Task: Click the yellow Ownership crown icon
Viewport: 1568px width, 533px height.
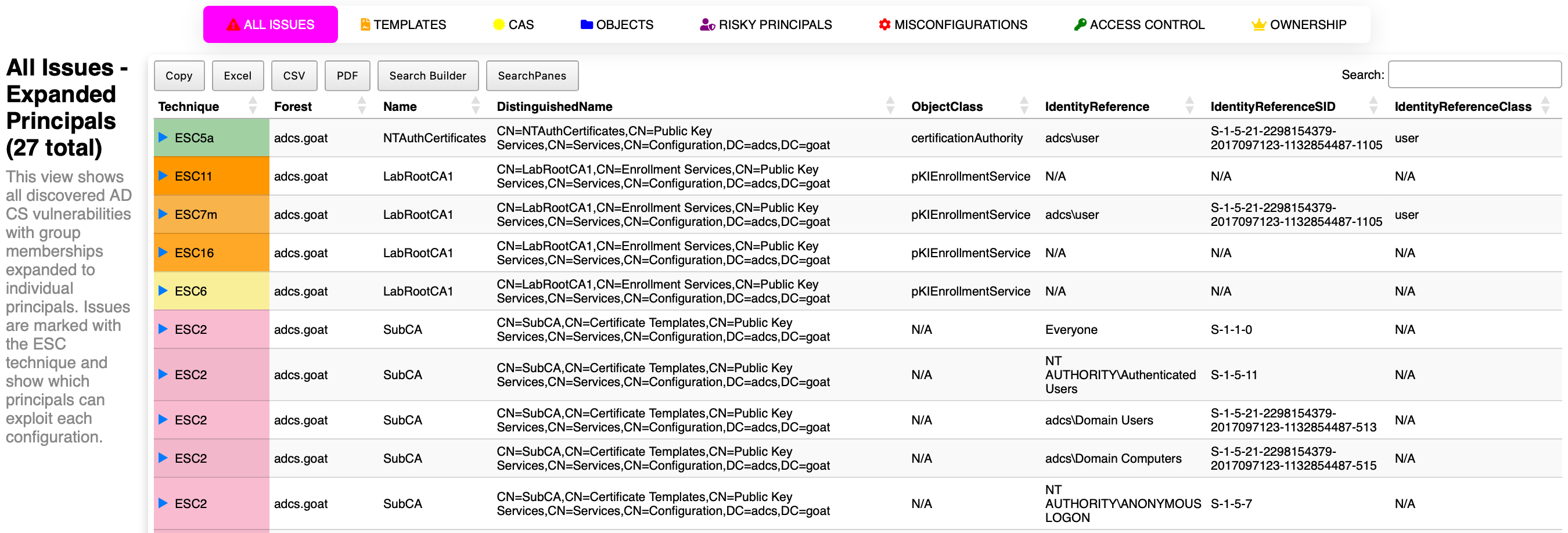Action: pos(1258,25)
